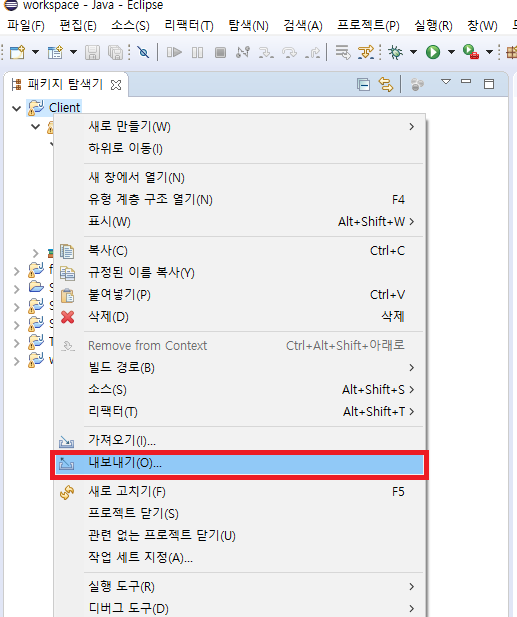Select the 패키지 탐색기 tab
Viewport: 517px width, 617px height.
click(x=65, y=84)
